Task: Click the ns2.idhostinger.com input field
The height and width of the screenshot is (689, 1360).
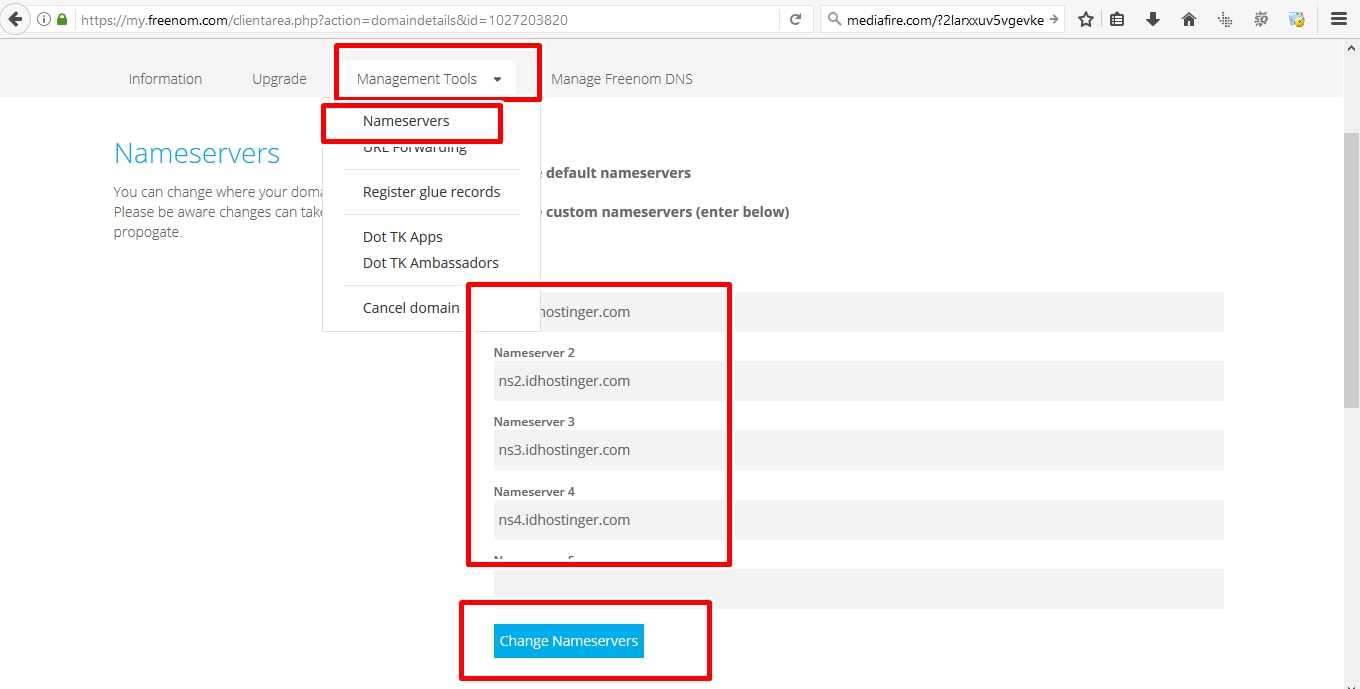Action: pos(859,381)
